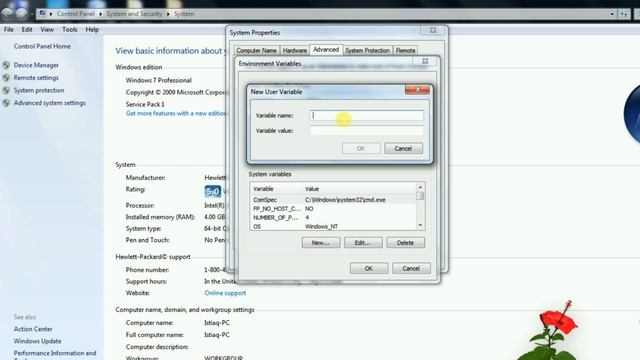
Task: Click the Device Manager shield icon
Action: (x=6, y=65)
